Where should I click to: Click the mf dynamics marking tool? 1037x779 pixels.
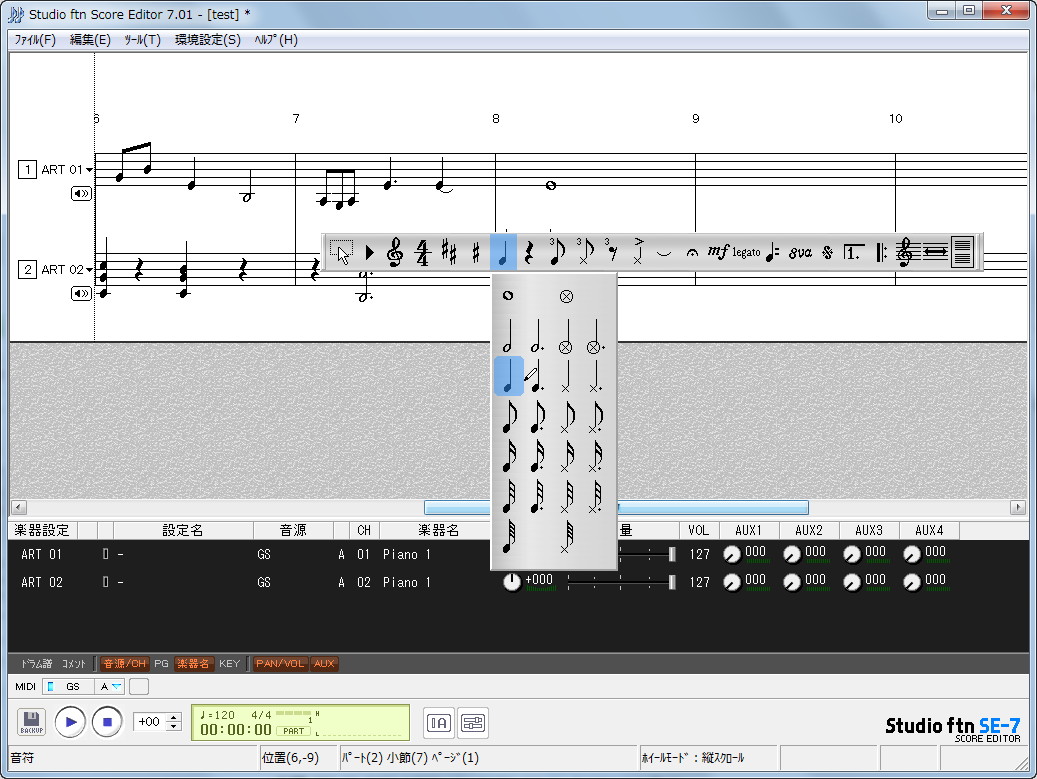(718, 252)
